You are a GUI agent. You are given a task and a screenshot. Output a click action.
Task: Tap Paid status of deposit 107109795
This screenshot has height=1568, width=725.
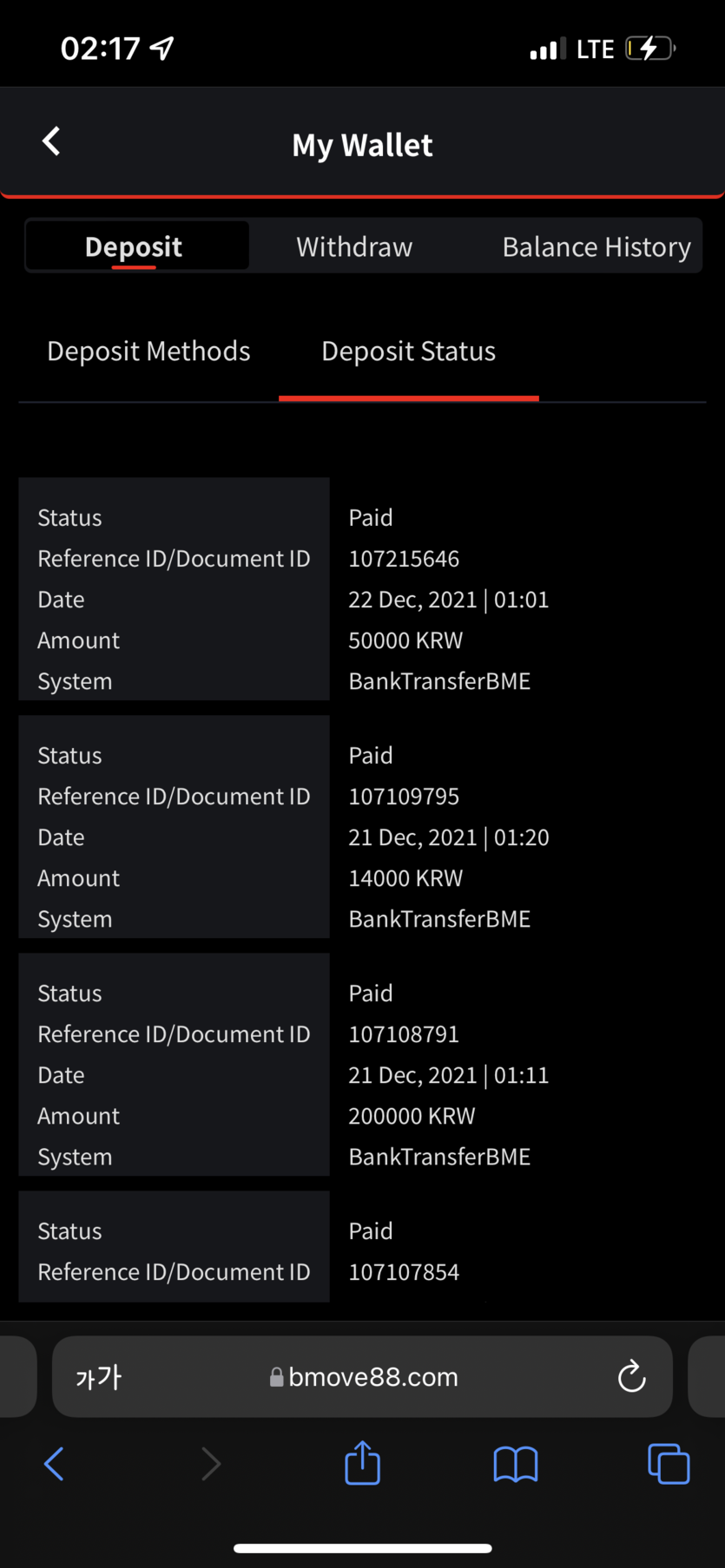(371, 755)
